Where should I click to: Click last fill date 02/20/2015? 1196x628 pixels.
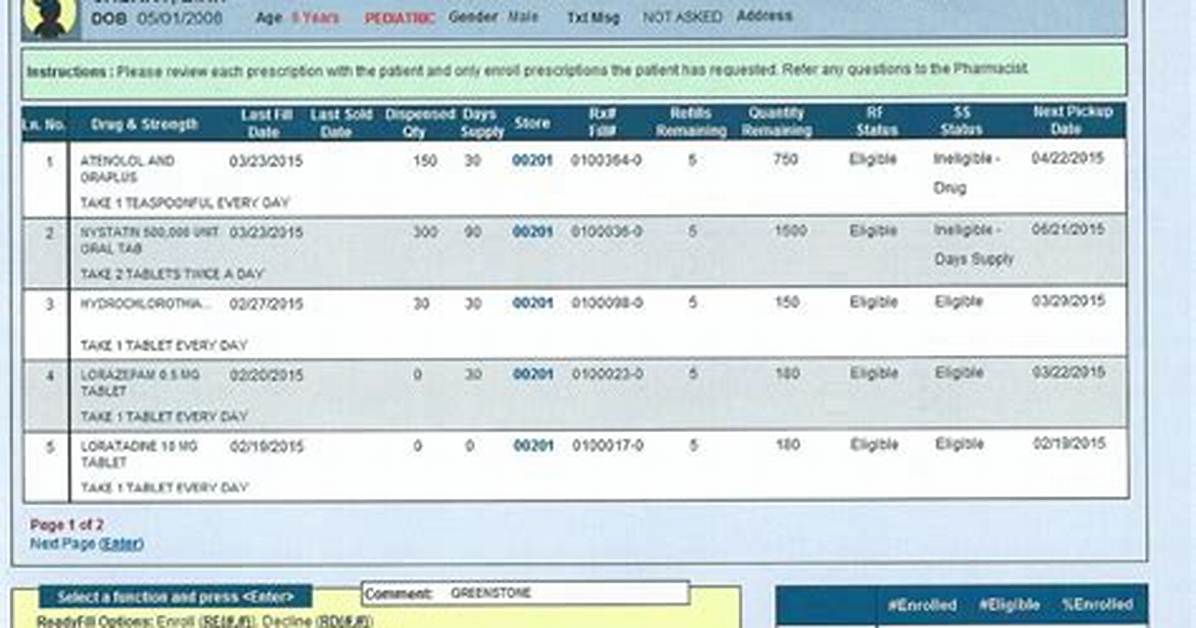pyautogui.click(x=266, y=375)
